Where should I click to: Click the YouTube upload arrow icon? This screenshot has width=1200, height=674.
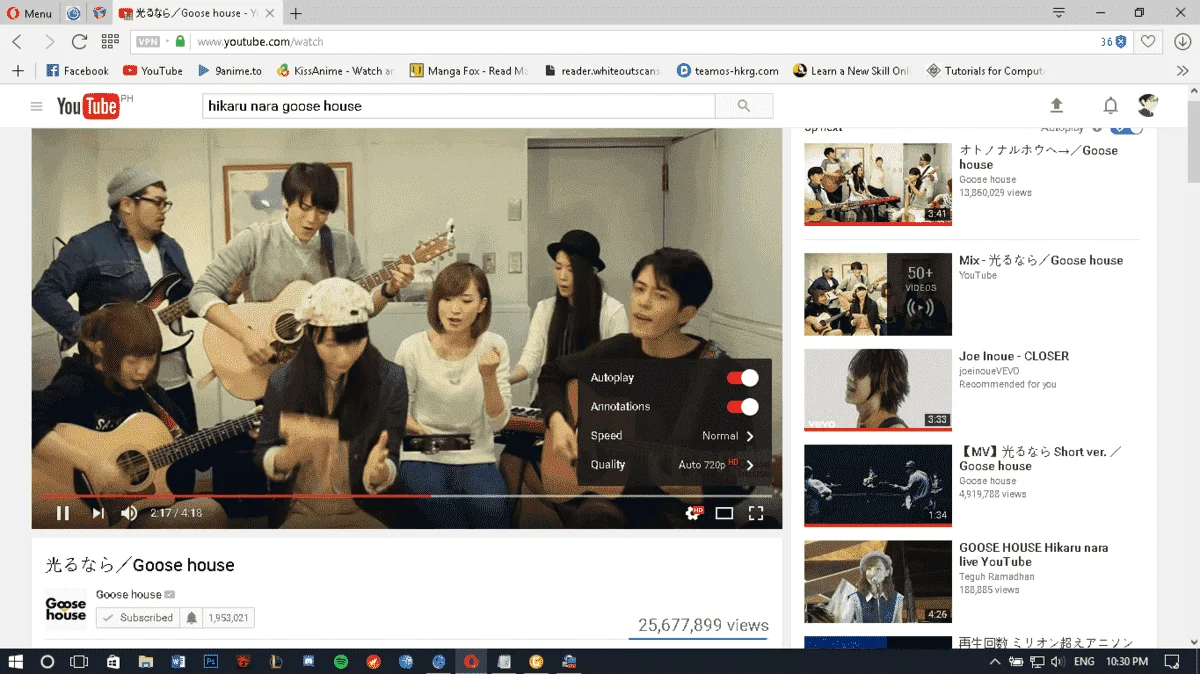[x=1056, y=106]
